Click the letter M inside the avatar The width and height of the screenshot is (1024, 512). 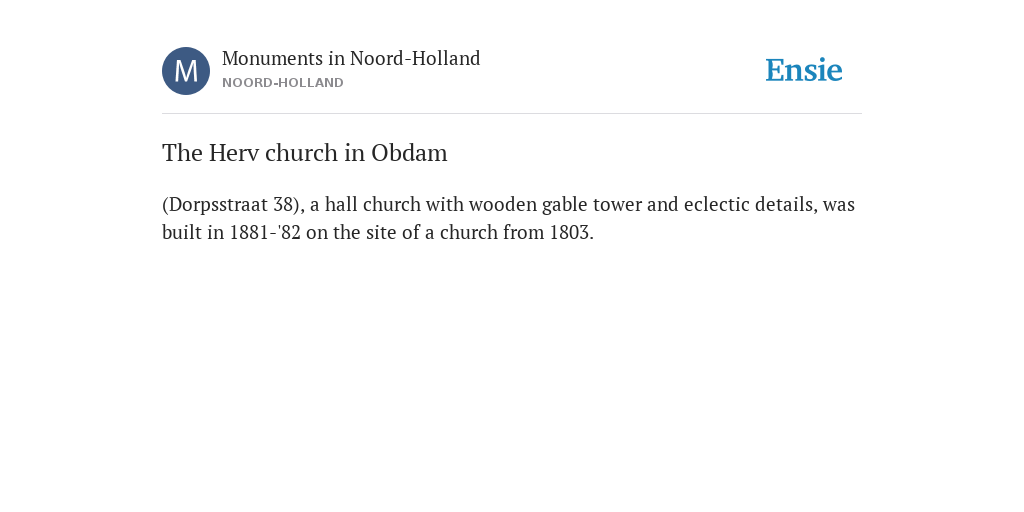(186, 71)
